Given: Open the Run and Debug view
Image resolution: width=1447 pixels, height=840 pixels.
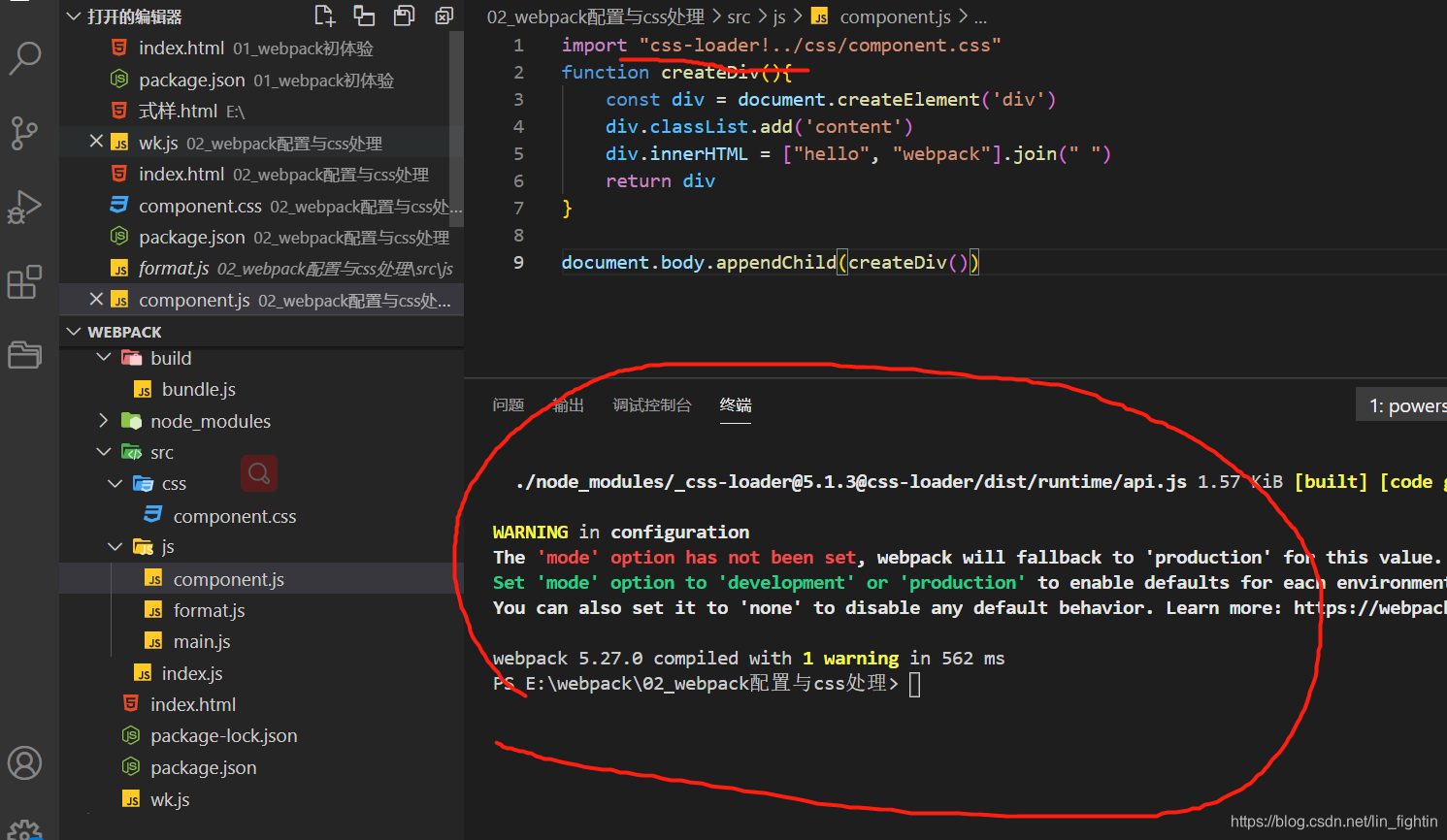Looking at the screenshot, I should coord(24,207).
